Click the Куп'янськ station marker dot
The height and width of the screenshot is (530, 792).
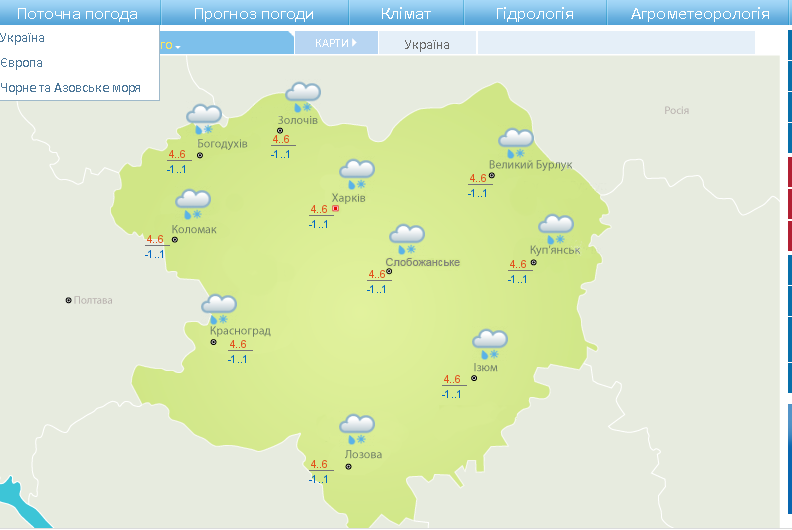[x=533, y=262]
